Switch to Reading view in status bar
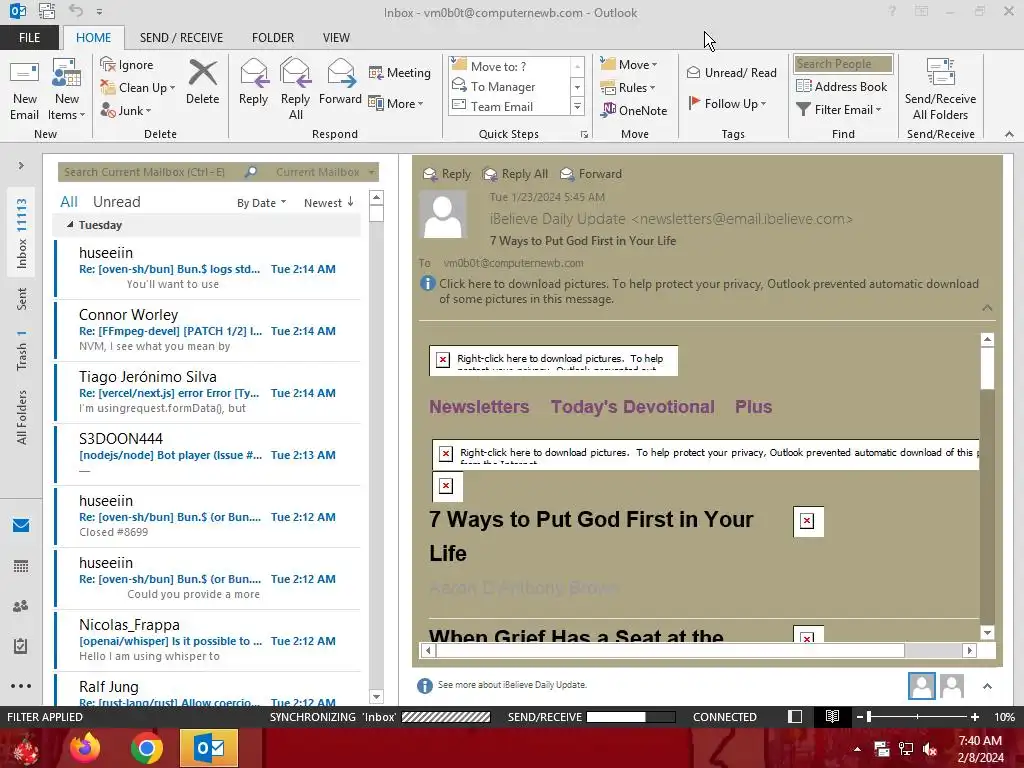1024x768 pixels. point(832,716)
